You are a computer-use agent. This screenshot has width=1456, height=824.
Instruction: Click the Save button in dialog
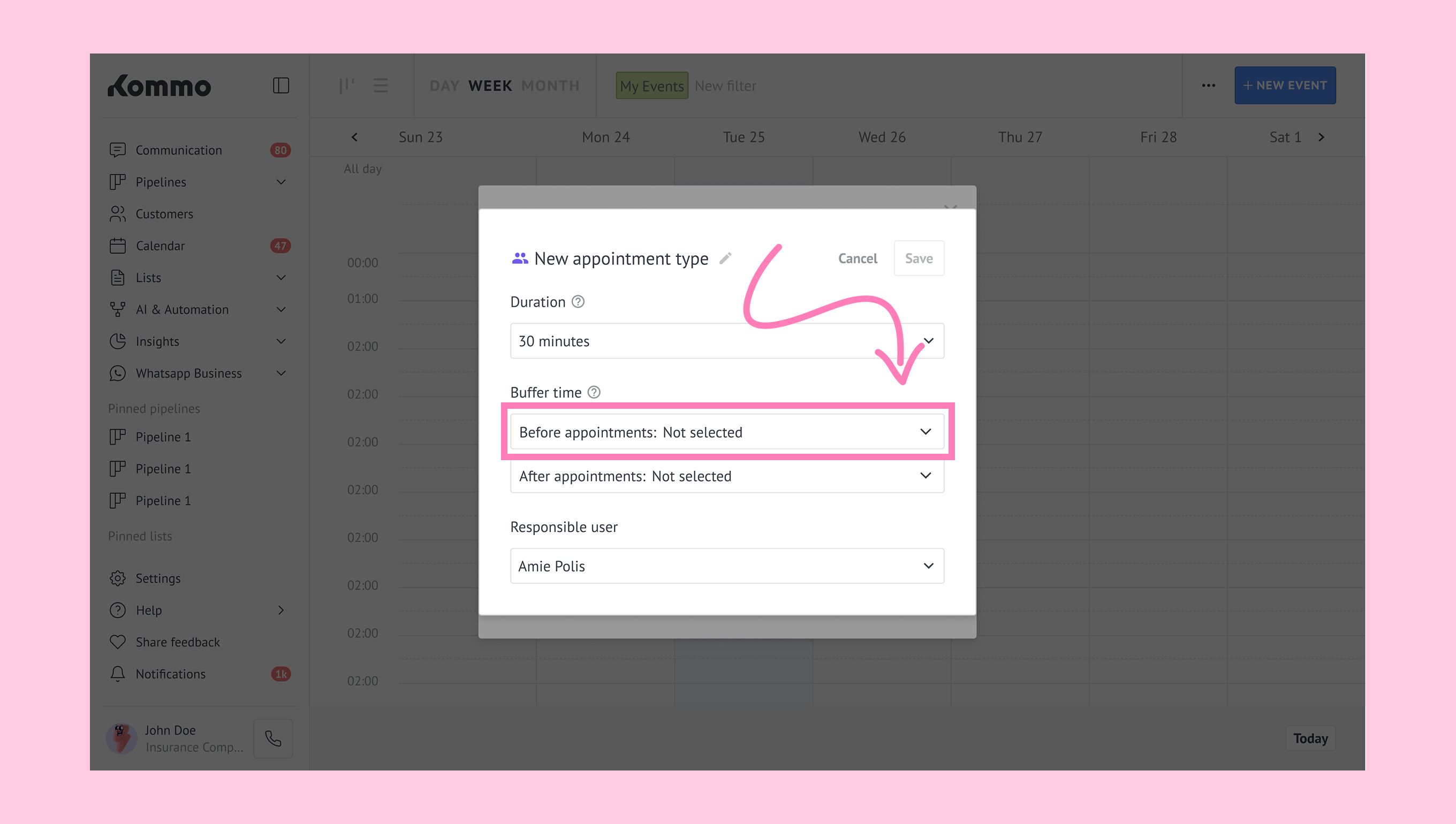(918, 258)
